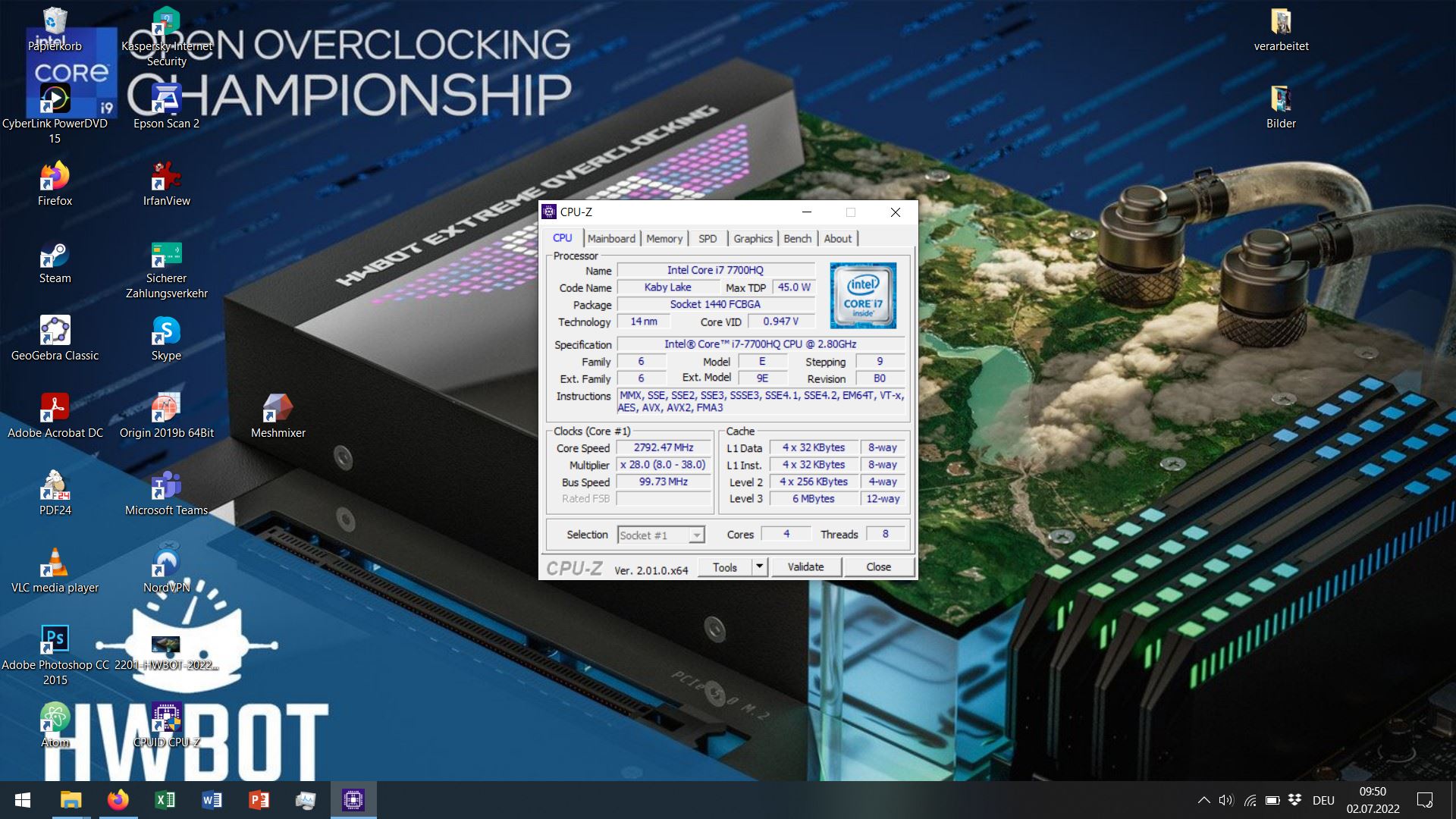This screenshot has width=1456, height=819.
Task: Open Adobe Photoshop CC 2015 shortcut
Action: 55,655
